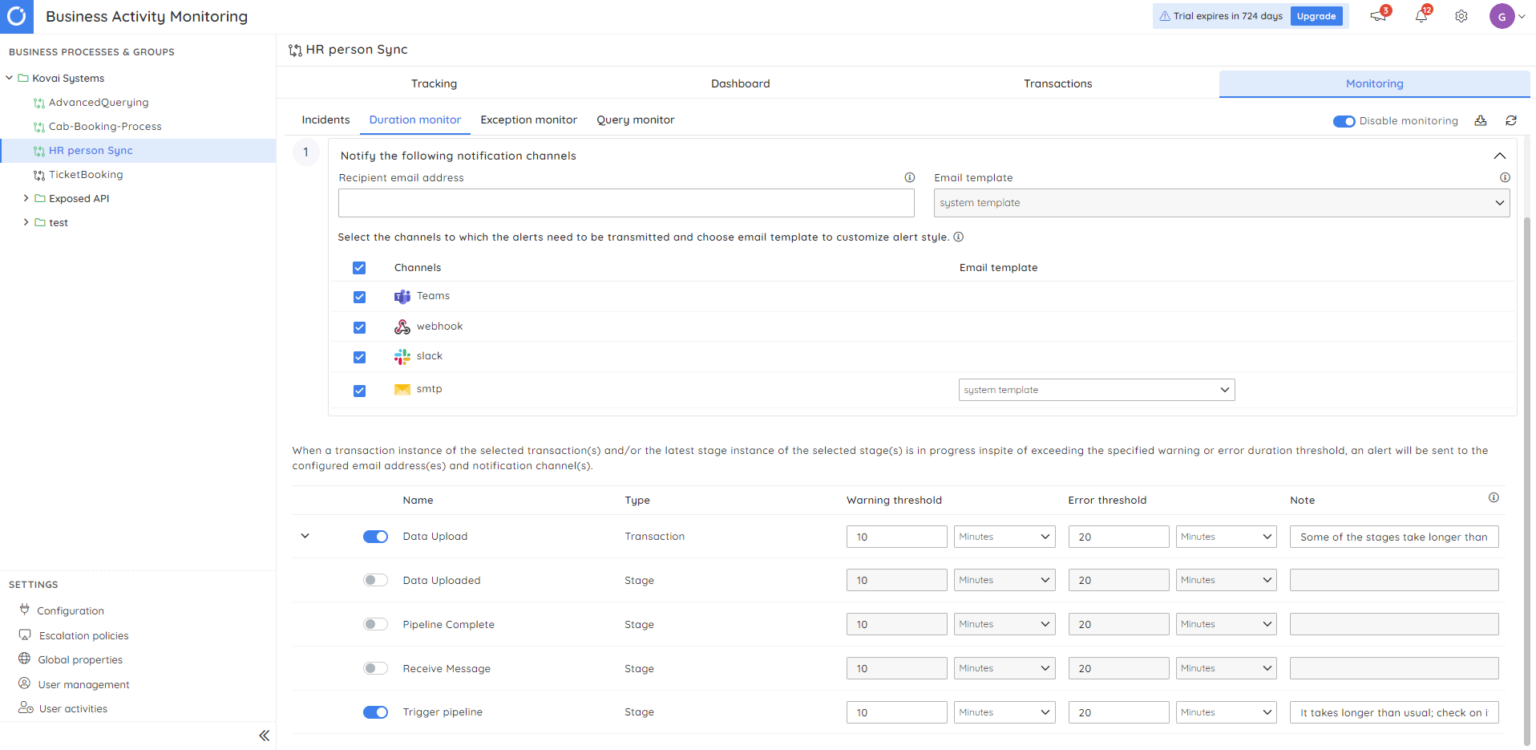Click the Recipient email address field
Screen dimensions: 1536x750
[626, 202]
